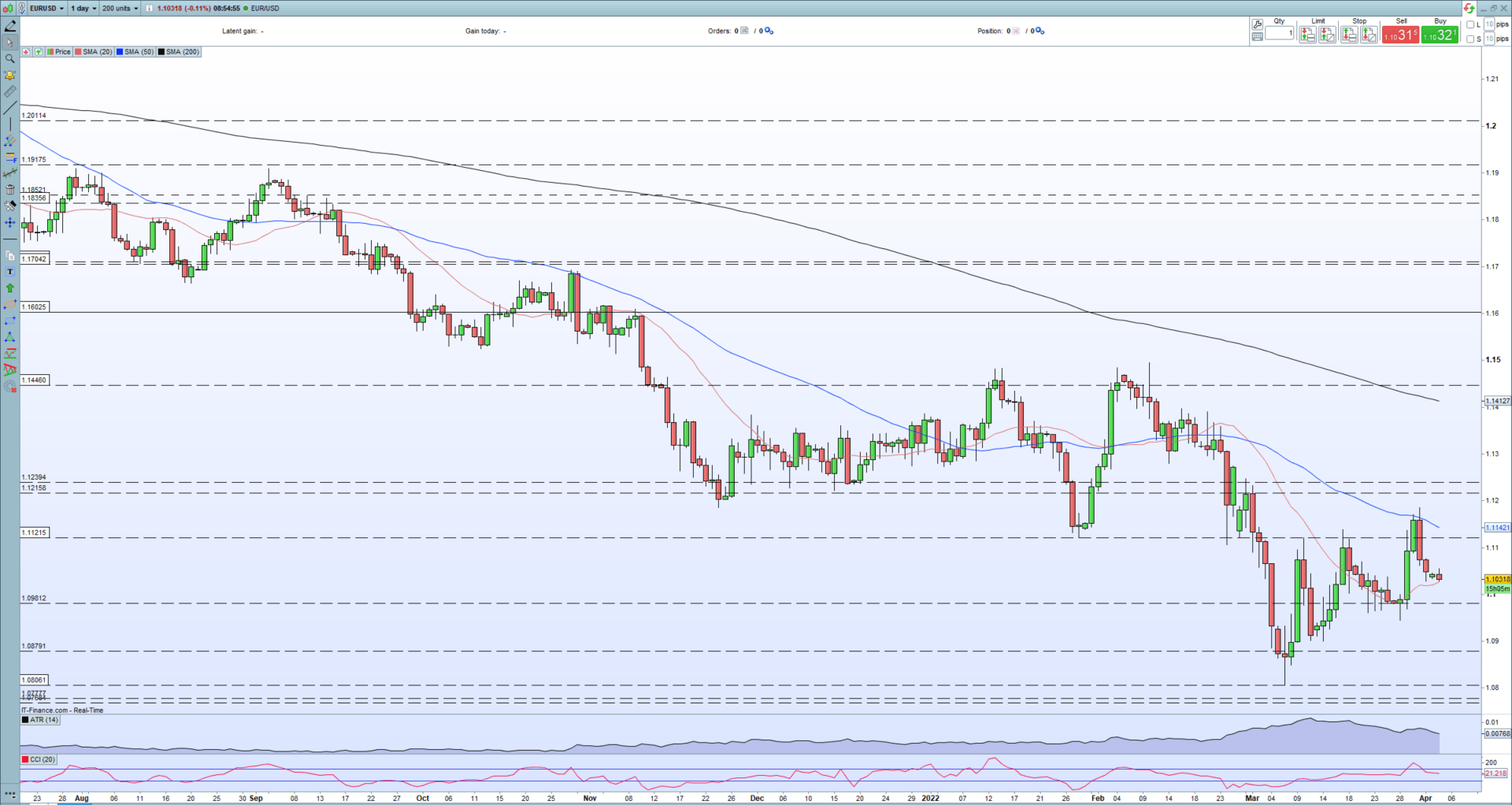Select the green up arrow tool
Viewport: 1512px width, 805px height.
click(10, 287)
